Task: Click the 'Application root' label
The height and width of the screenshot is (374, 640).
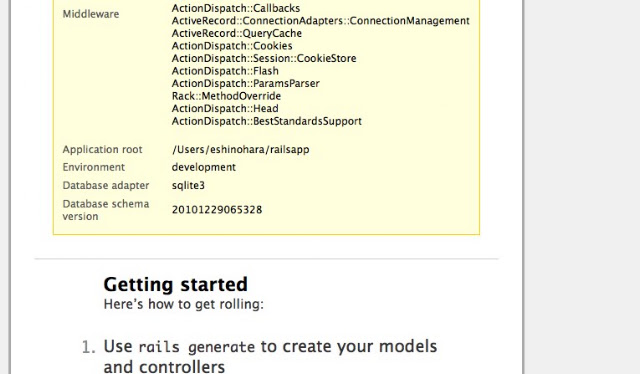Action: [x=102, y=149]
